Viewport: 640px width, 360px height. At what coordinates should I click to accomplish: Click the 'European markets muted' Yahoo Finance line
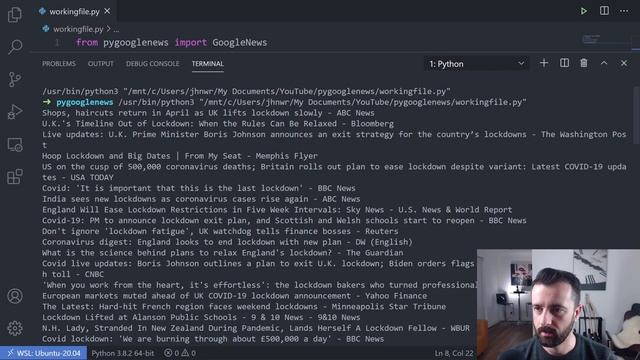(235, 296)
